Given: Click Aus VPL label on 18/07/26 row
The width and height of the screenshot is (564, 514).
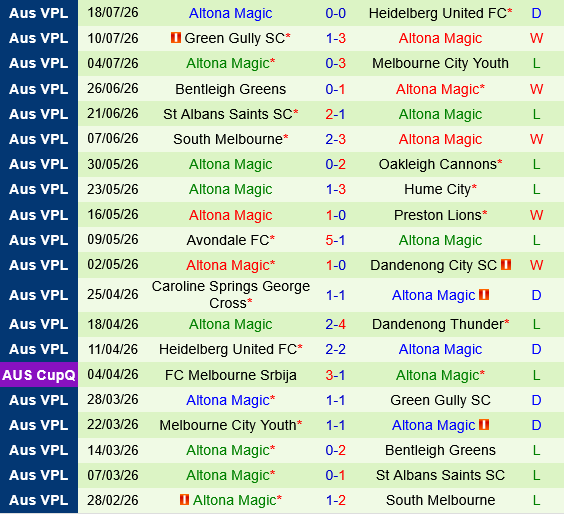Looking at the screenshot, I should tap(39, 13).
